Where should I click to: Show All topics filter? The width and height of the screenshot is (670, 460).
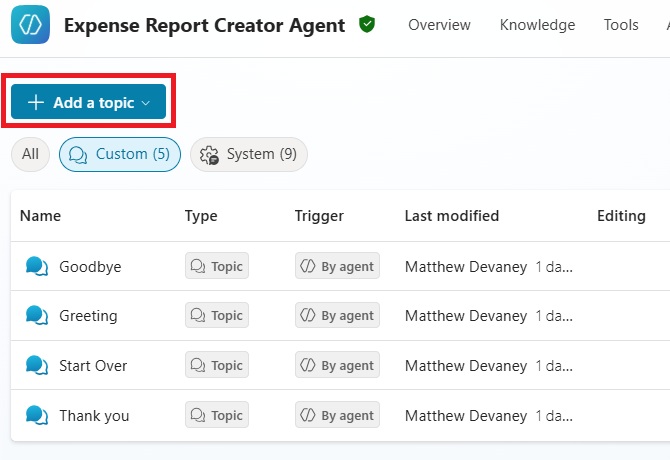[x=30, y=154]
